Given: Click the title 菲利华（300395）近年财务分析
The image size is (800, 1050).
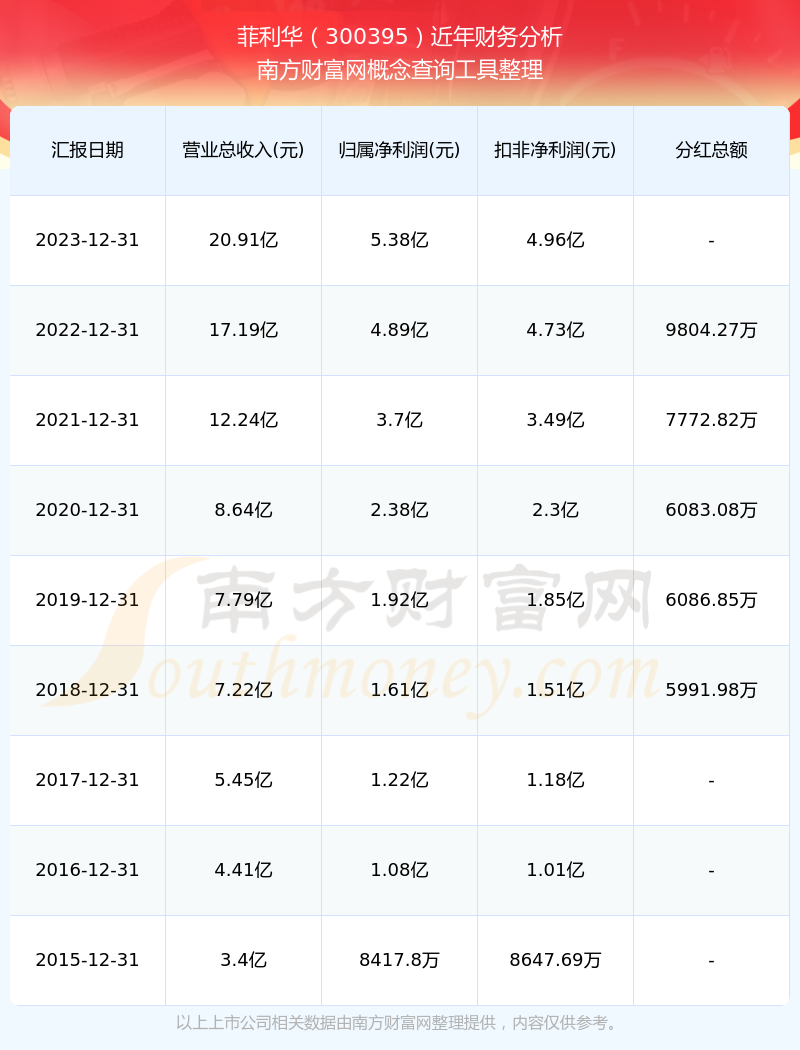Looking at the screenshot, I should tap(400, 37).
